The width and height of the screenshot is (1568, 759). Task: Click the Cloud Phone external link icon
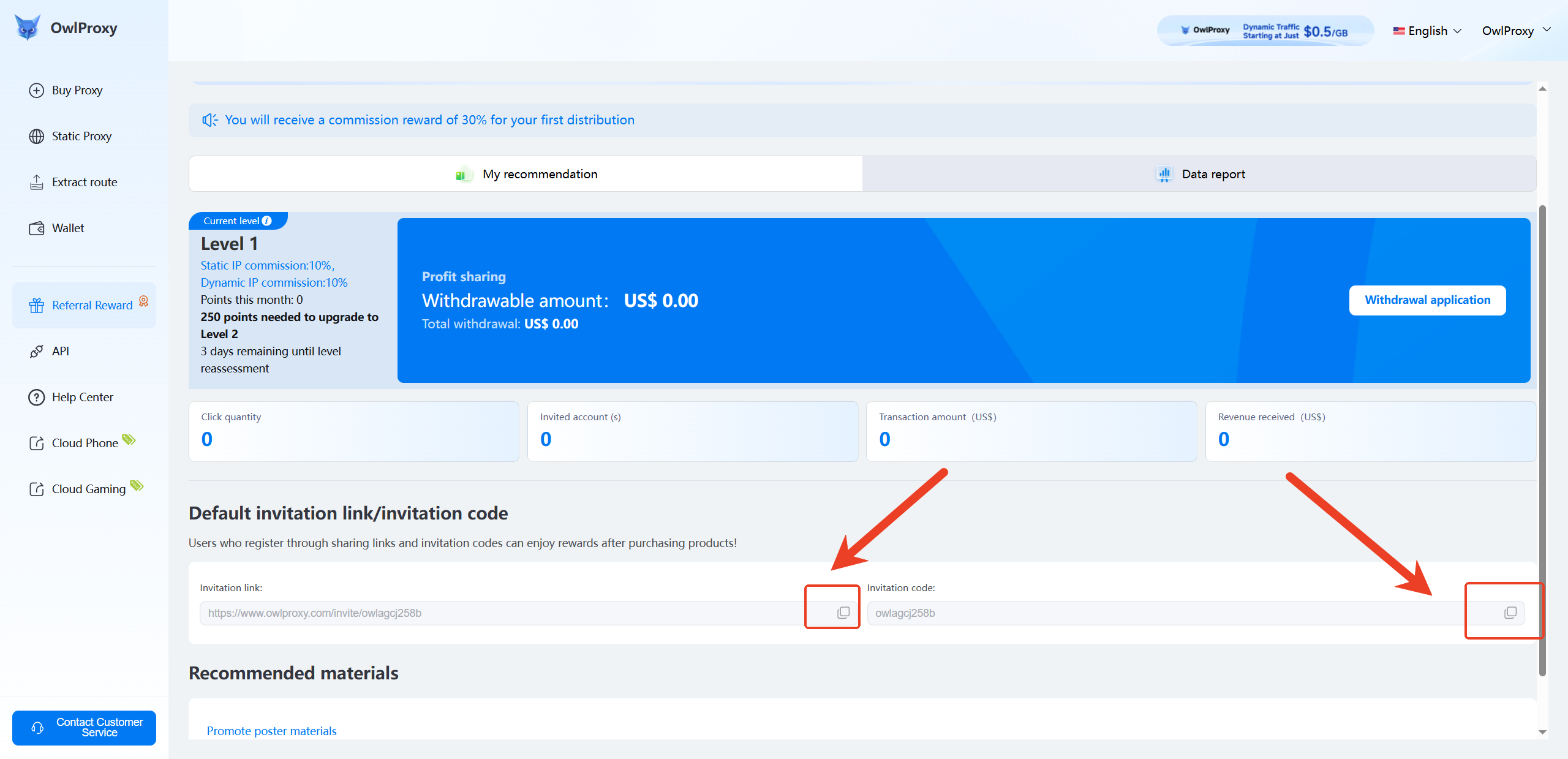tap(37, 444)
